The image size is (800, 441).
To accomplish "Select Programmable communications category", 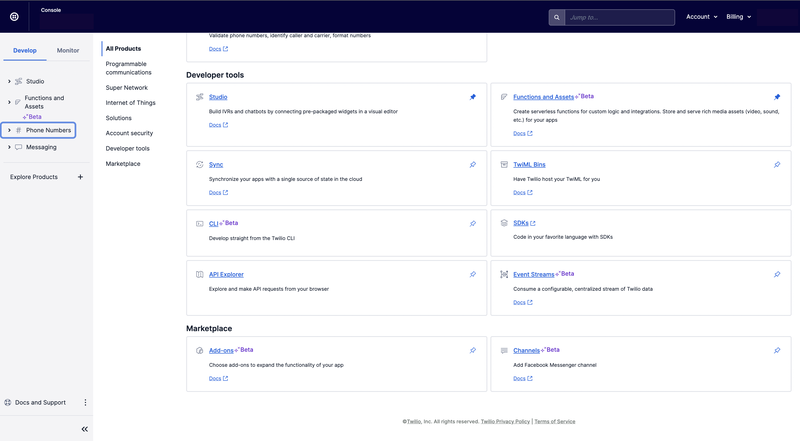I will point(129,68).
